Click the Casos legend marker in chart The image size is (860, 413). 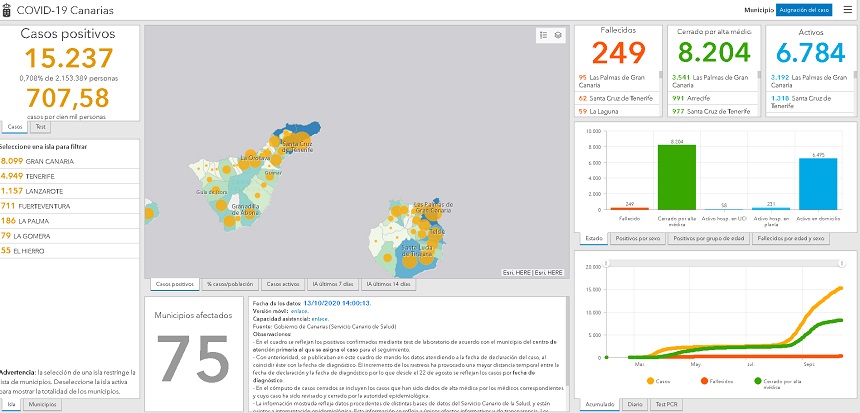tap(651, 381)
